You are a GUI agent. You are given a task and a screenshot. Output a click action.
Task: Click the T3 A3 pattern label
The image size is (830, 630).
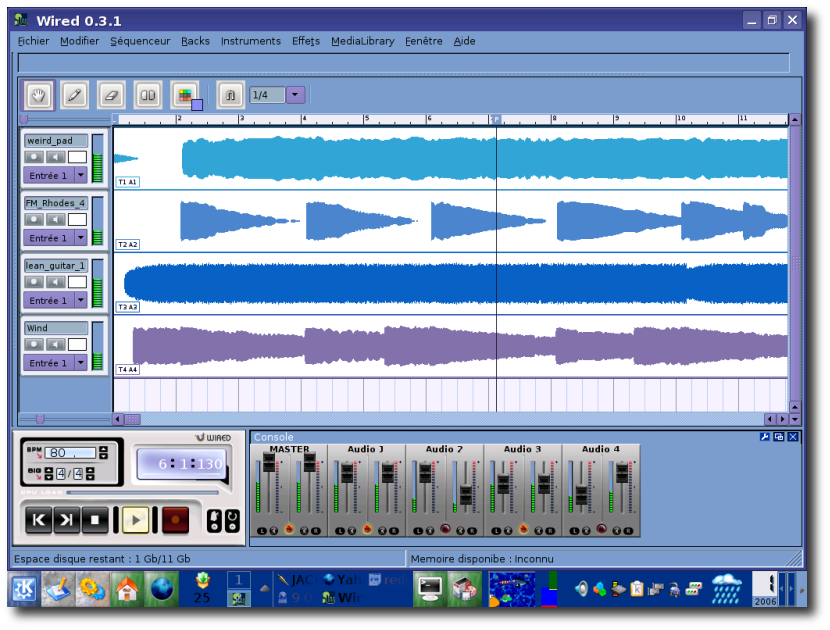[128, 307]
